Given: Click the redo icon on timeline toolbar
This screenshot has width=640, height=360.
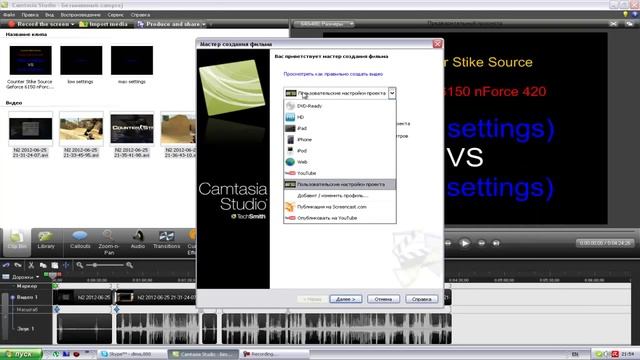Looking at the screenshot, I should pos(18,265).
